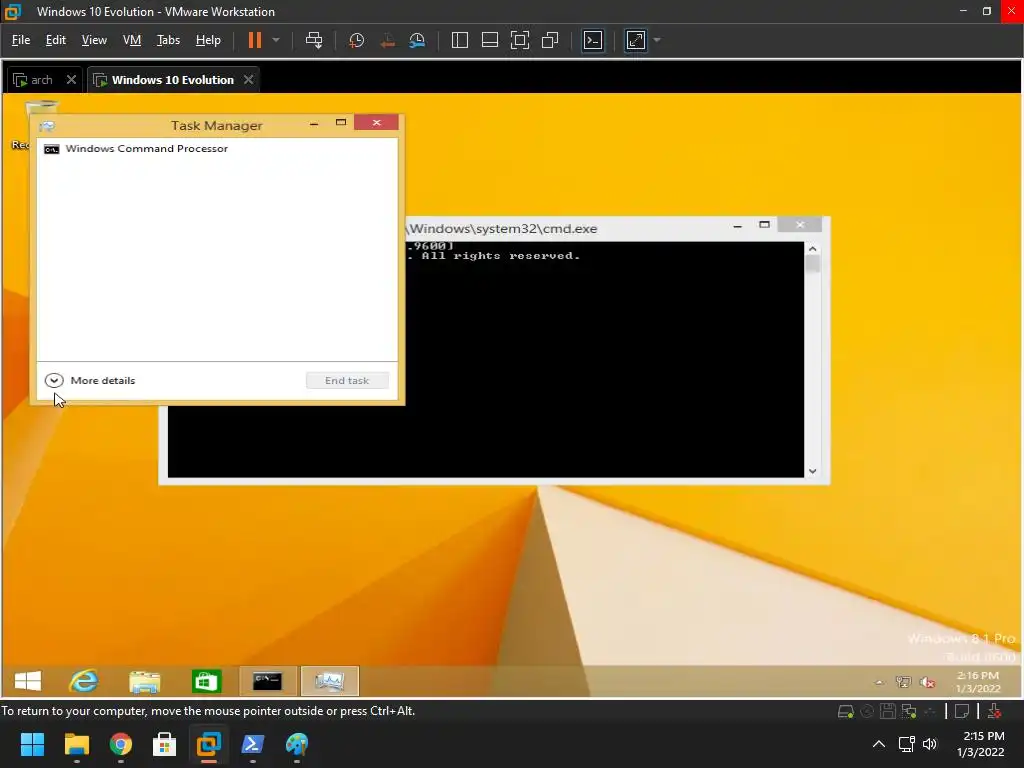Screen dimensions: 1024x768
Task: Open the snapshot manager
Action: (417, 40)
